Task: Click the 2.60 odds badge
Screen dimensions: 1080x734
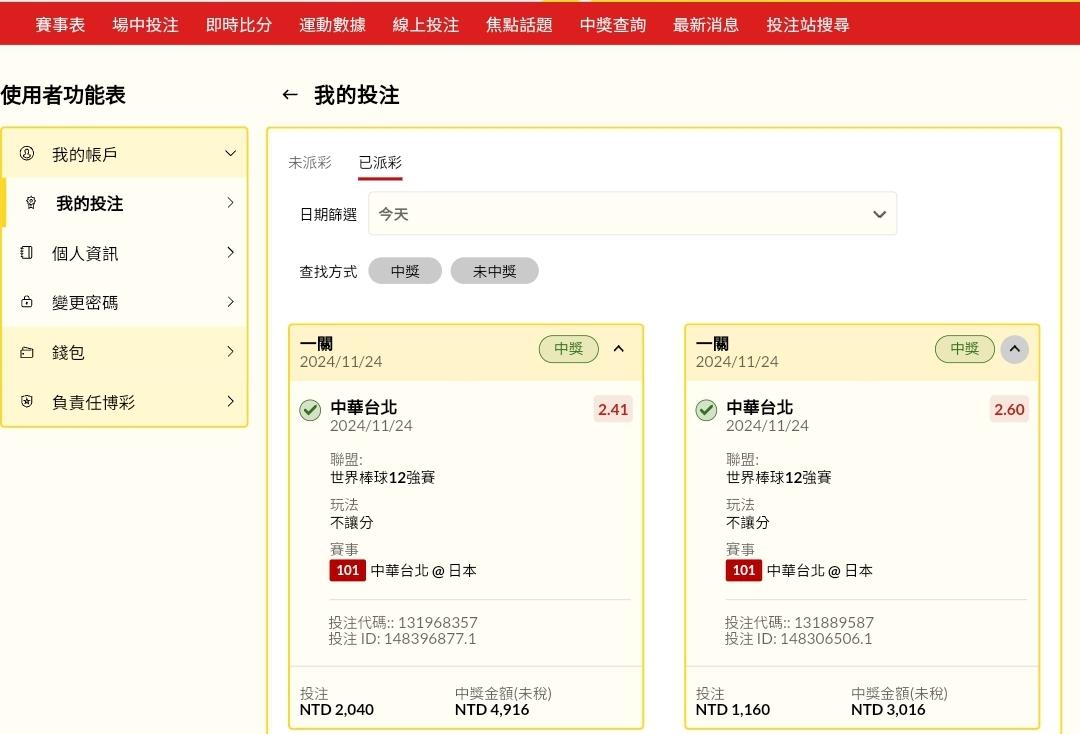Action: click(1009, 409)
